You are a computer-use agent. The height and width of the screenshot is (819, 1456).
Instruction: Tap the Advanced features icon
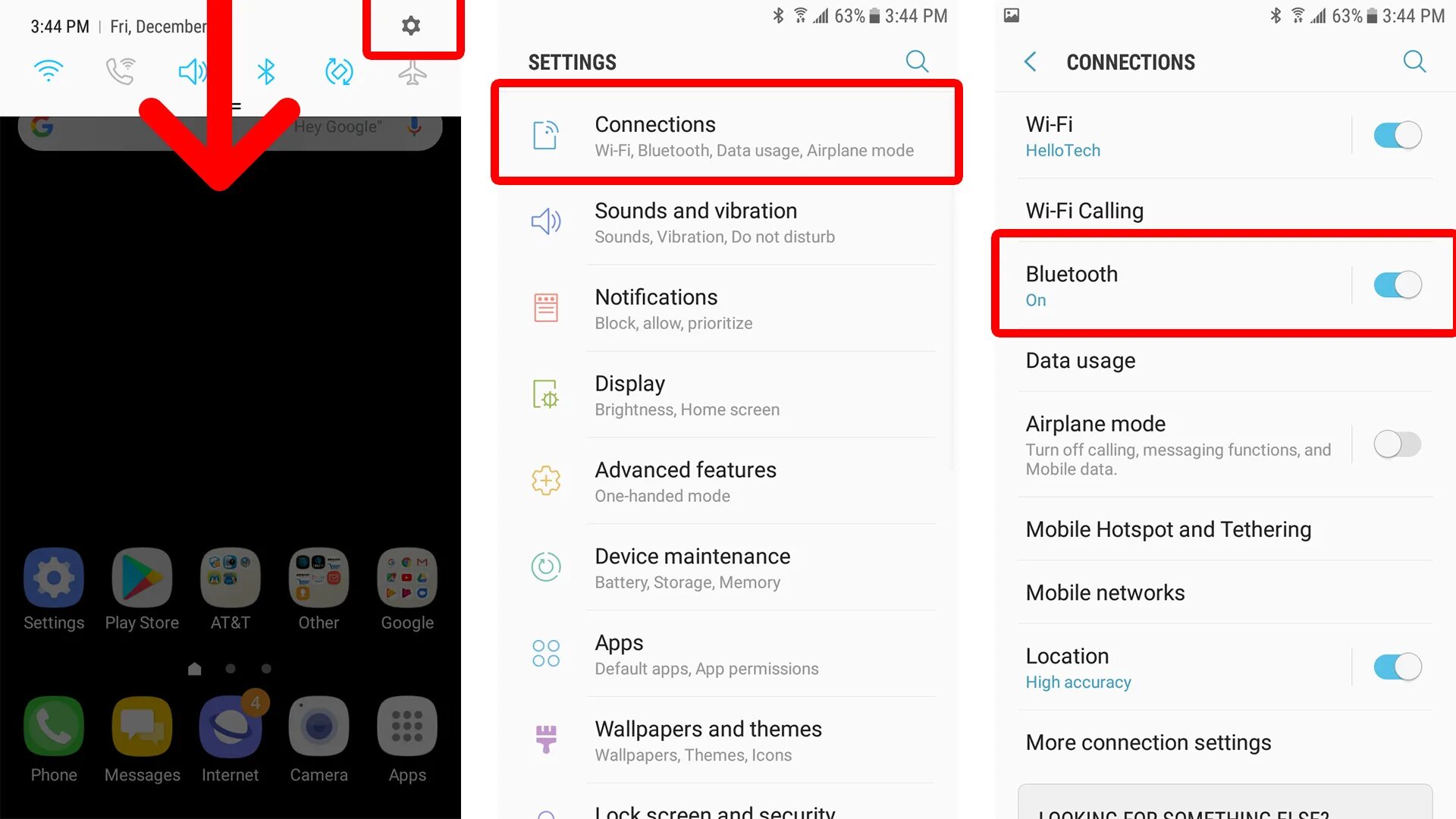(546, 480)
